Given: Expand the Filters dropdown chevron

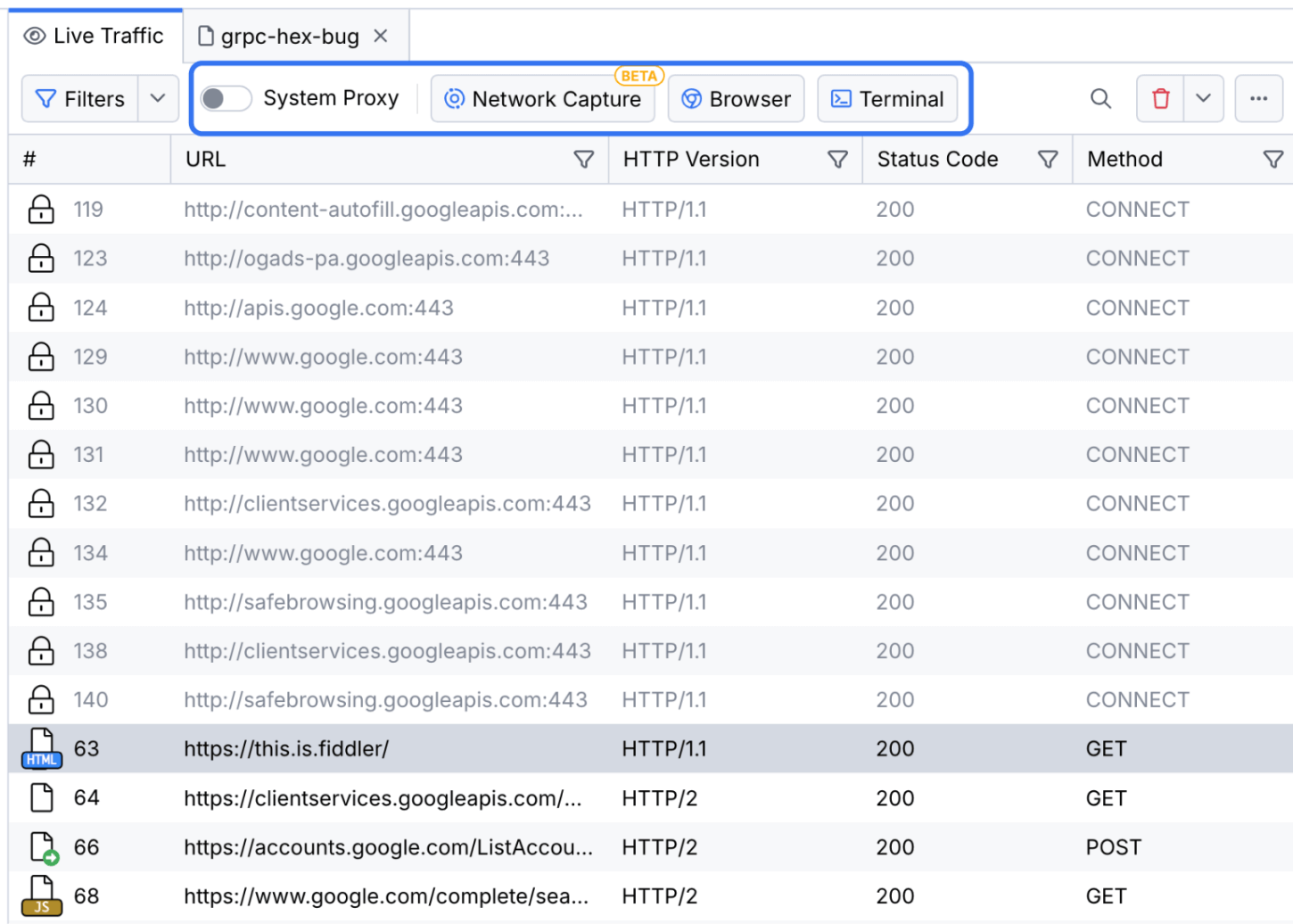Looking at the screenshot, I should [x=157, y=98].
